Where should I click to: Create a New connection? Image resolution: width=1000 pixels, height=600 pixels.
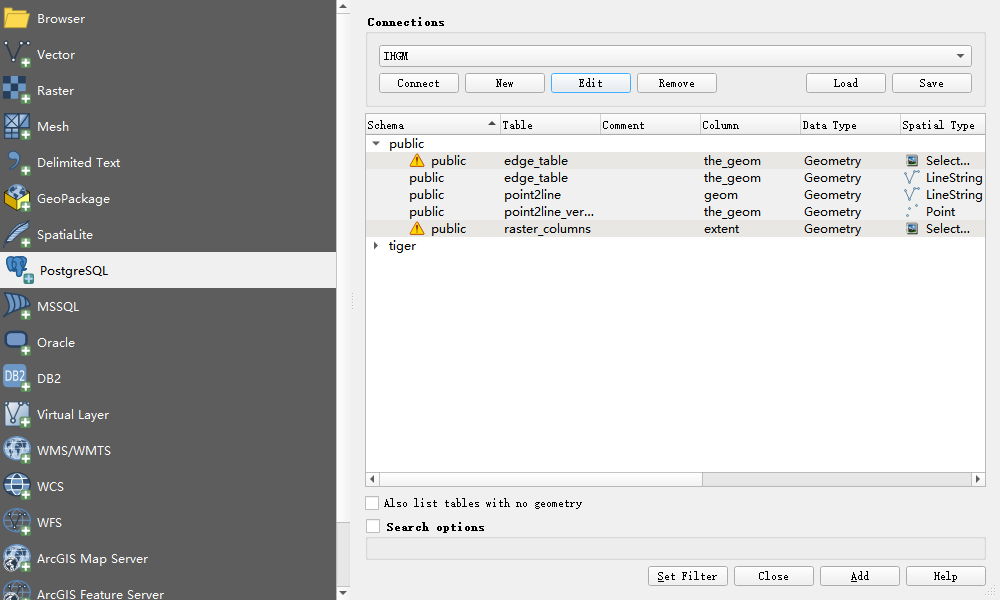click(504, 84)
